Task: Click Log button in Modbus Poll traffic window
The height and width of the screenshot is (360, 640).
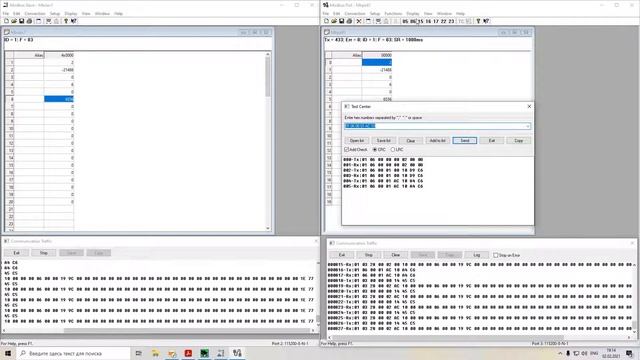Action: (x=476, y=255)
